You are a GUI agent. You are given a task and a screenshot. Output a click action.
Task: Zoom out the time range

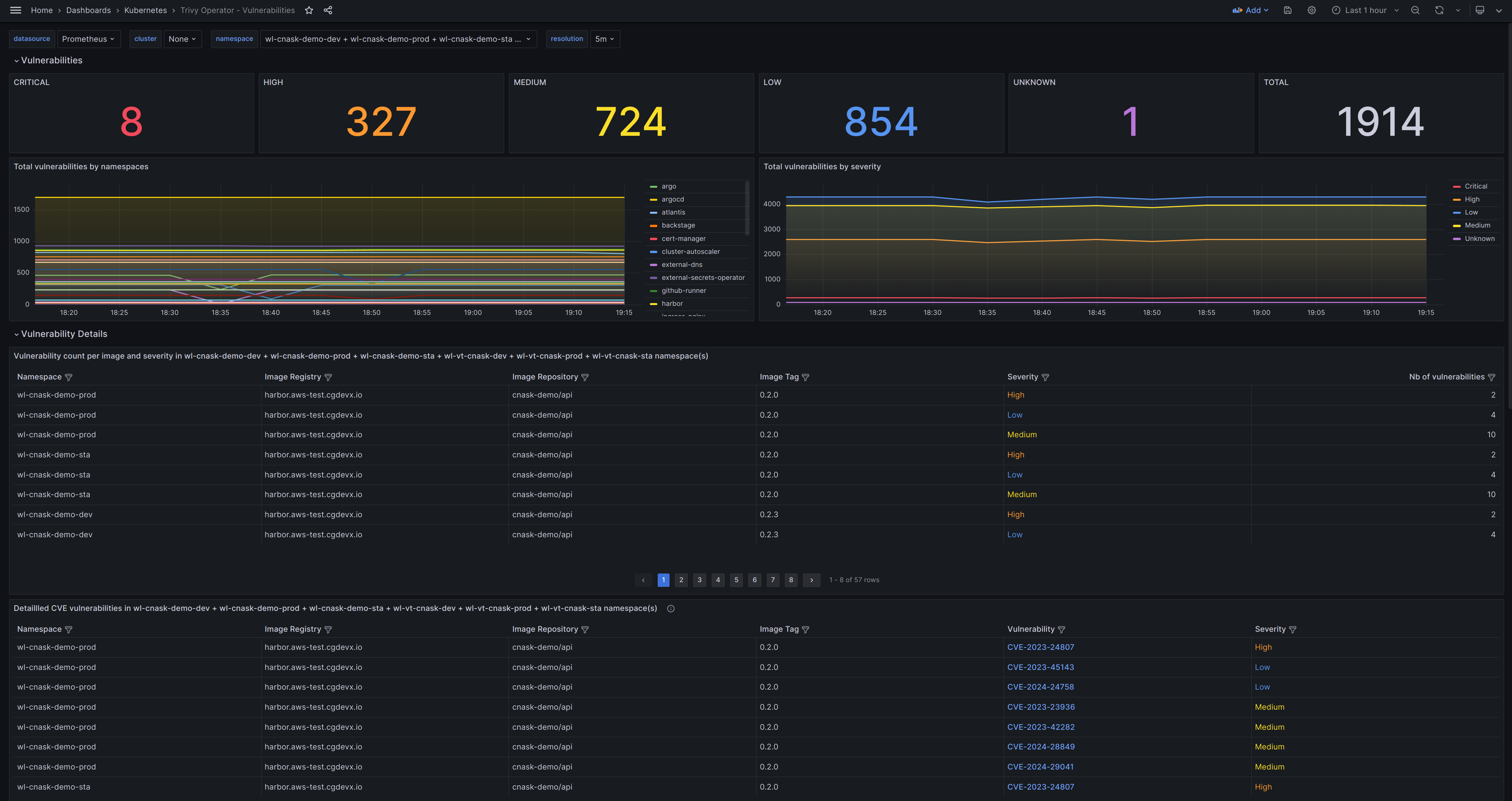(1415, 10)
